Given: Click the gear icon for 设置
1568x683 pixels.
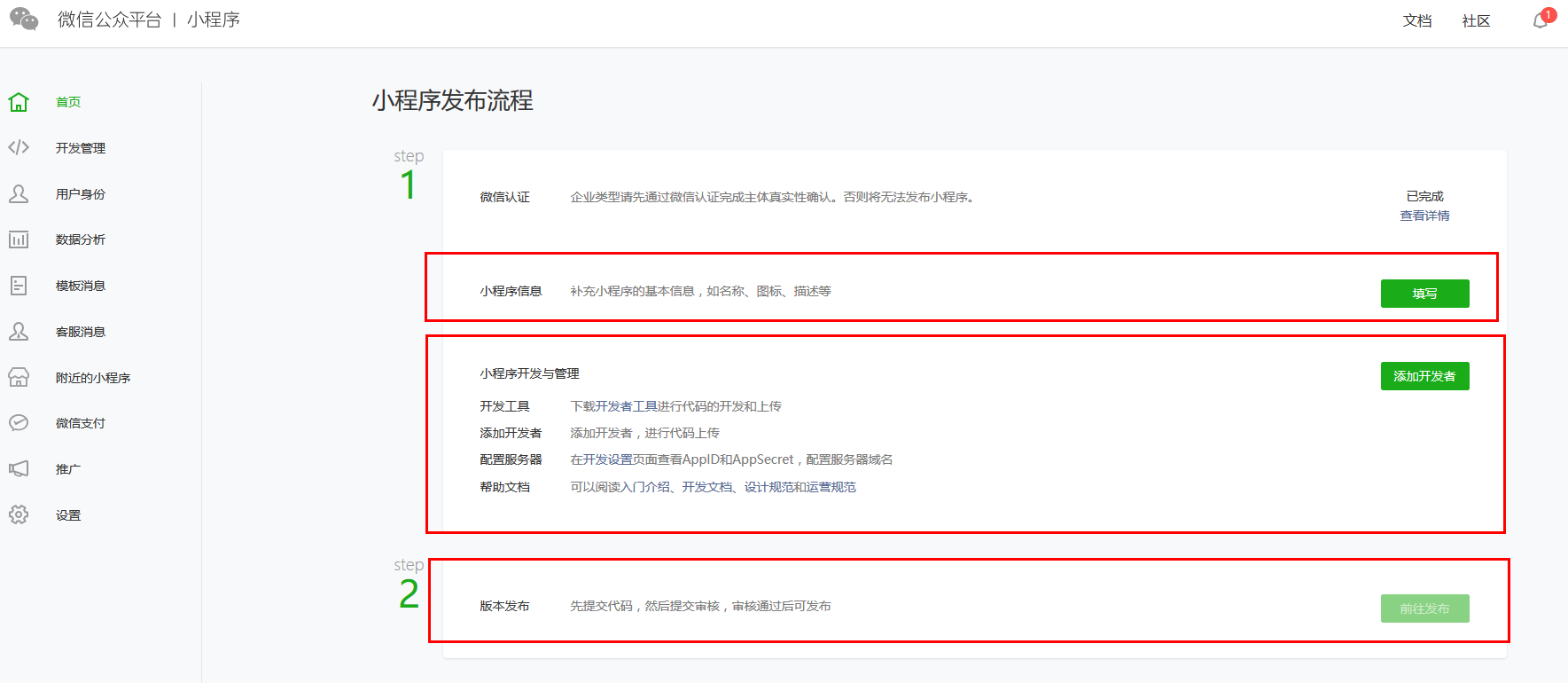Looking at the screenshot, I should tap(19, 514).
